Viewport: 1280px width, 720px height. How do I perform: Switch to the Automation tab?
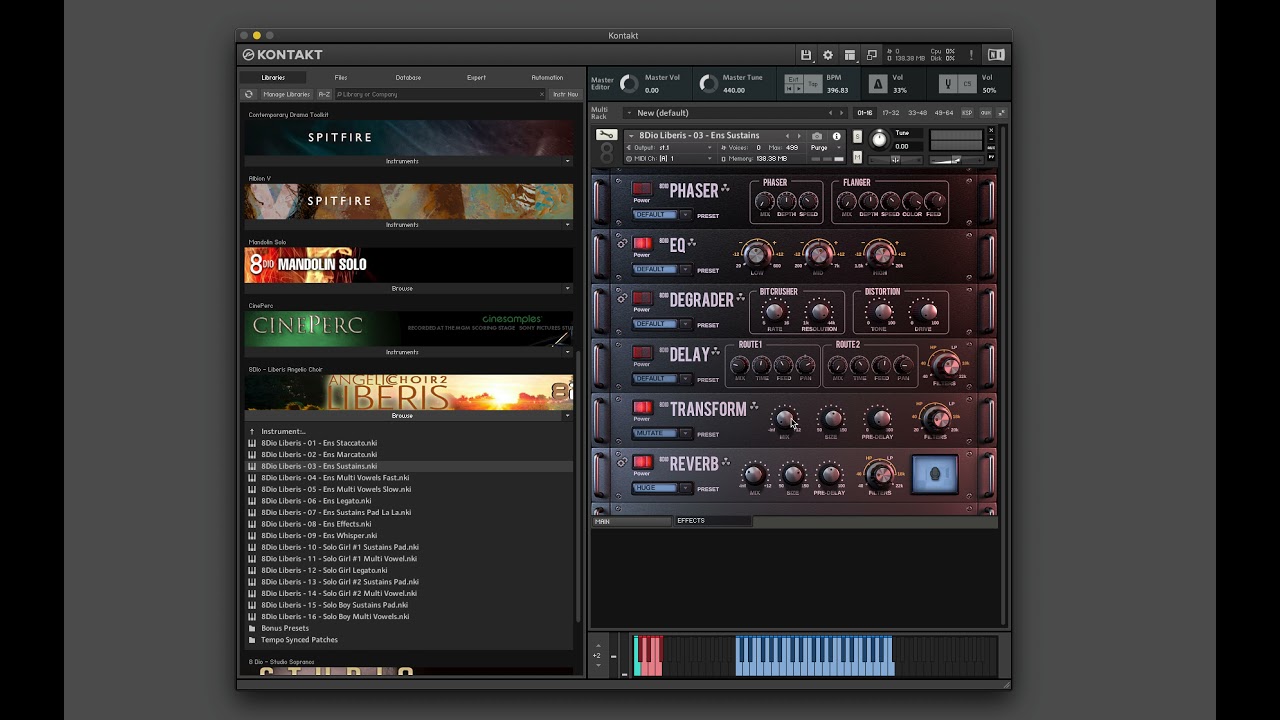[547, 77]
